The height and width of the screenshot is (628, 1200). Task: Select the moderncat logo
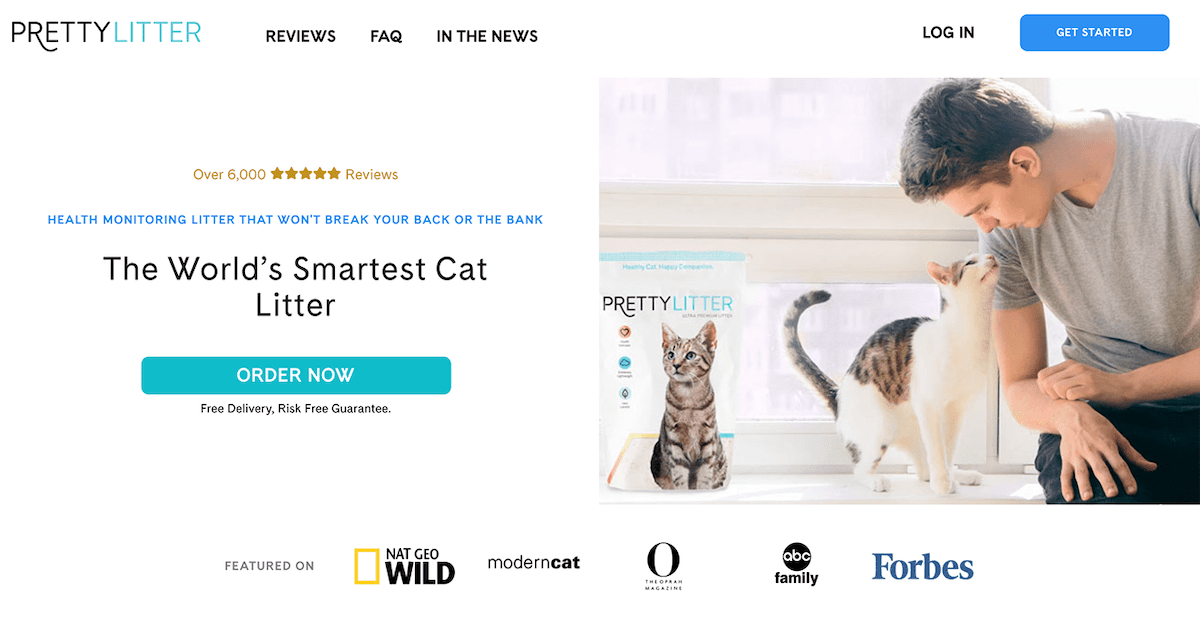(x=534, y=562)
